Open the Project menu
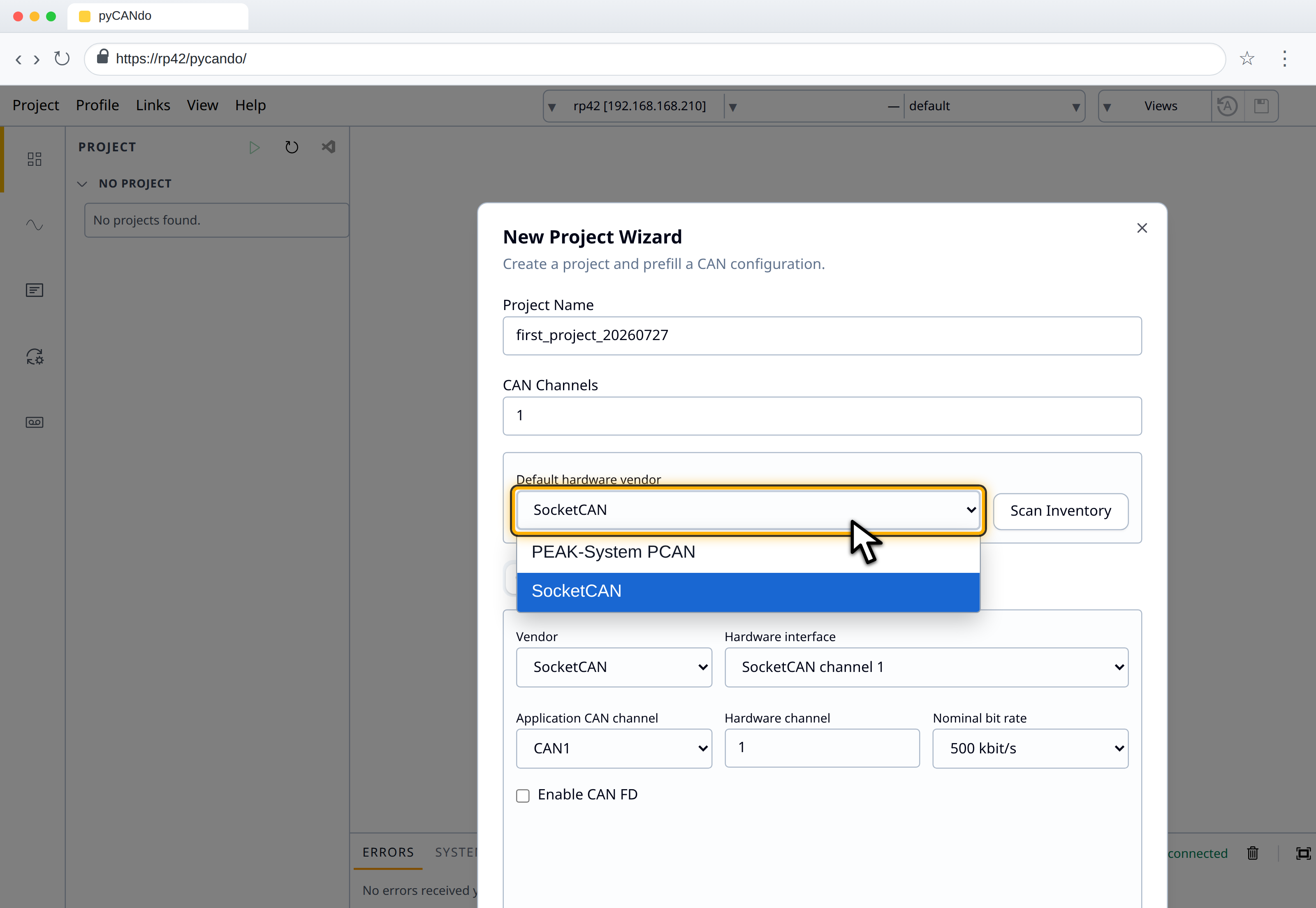This screenshot has width=1316, height=908. (36, 106)
